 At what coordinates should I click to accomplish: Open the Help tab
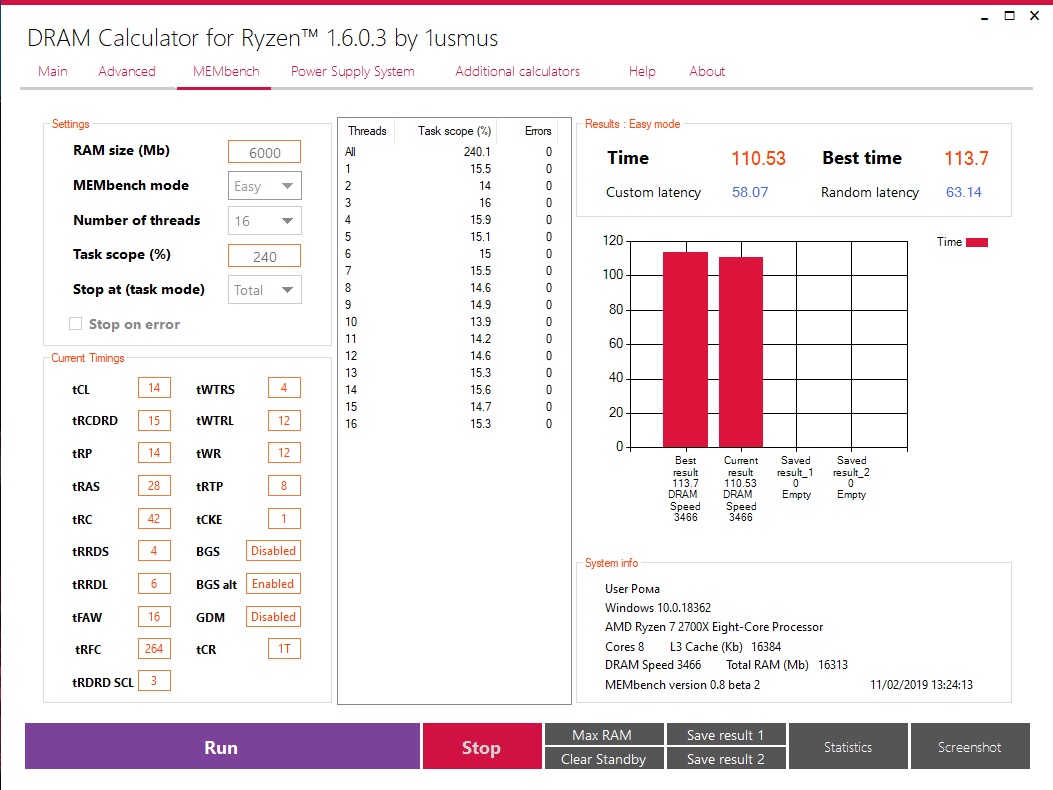click(x=642, y=71)
